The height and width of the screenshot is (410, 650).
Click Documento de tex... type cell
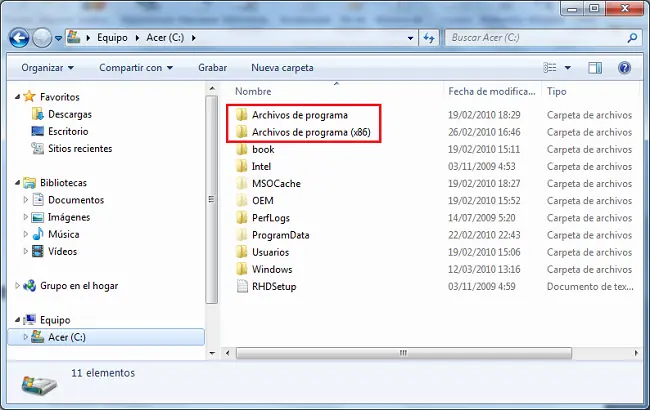(x=590, y=286)
